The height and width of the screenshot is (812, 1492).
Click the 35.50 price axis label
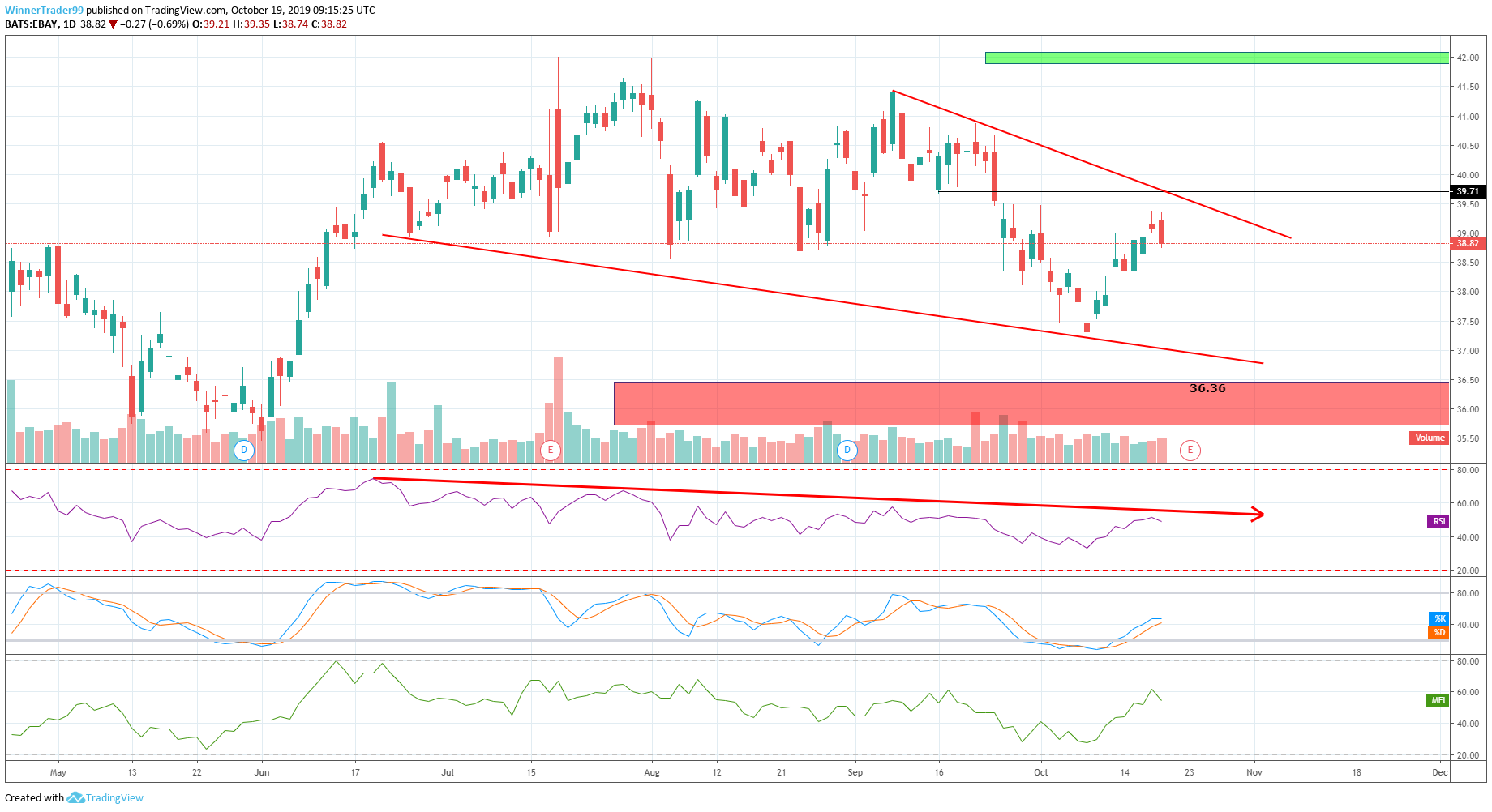1468,438
